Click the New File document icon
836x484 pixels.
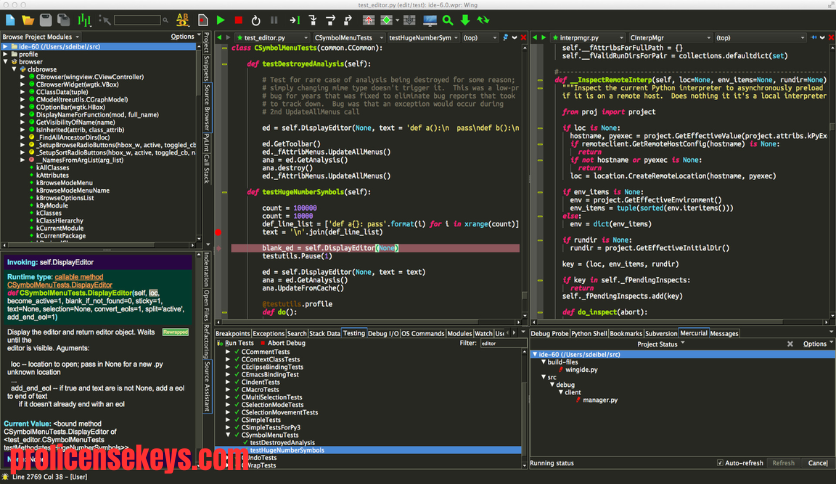pyautogui.click(x=10, y=20)
